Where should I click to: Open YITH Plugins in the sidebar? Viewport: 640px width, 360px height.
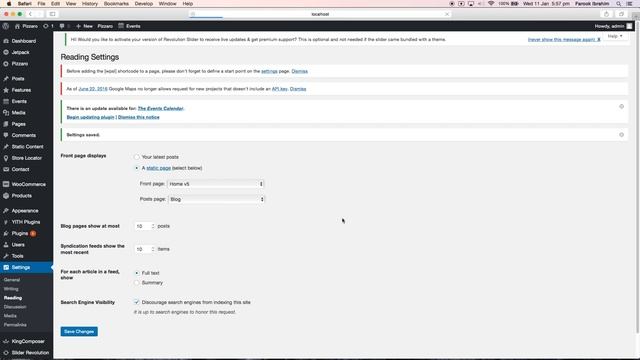tap(26, 222)
